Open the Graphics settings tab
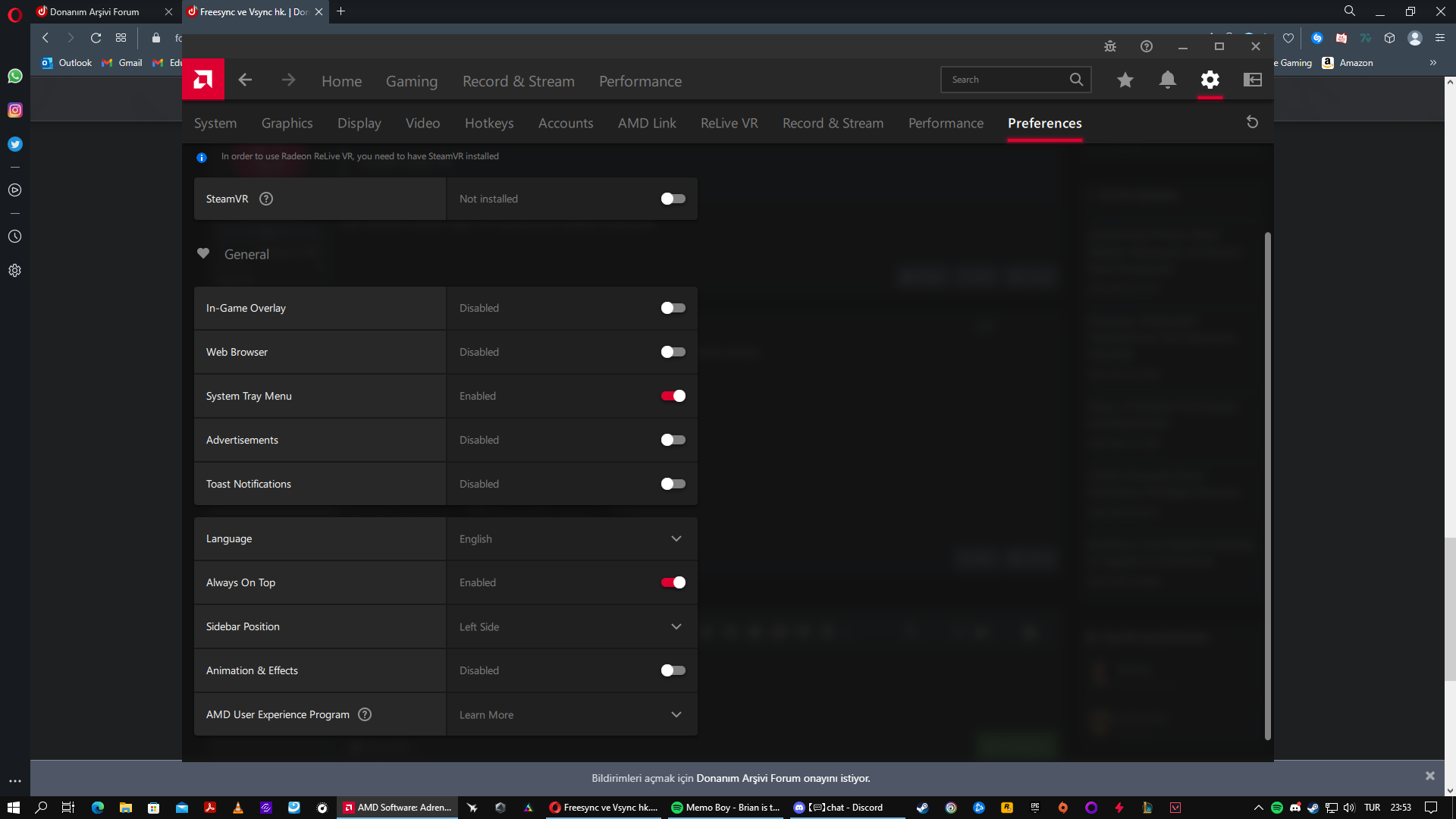The width and height of the screenshot is (1456, 819). pos(287,123)
